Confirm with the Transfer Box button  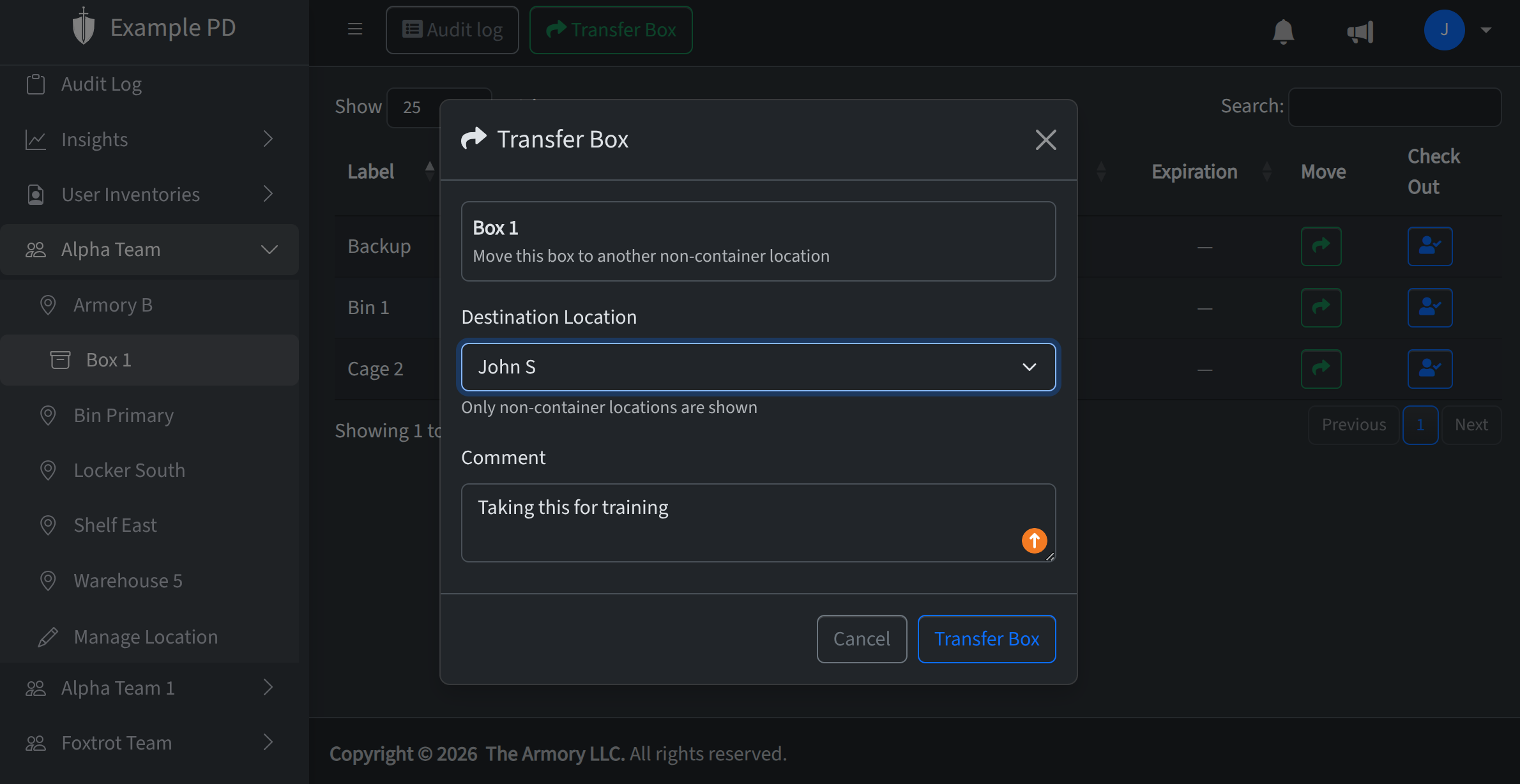pyautogui.click(x=986, y=638)
